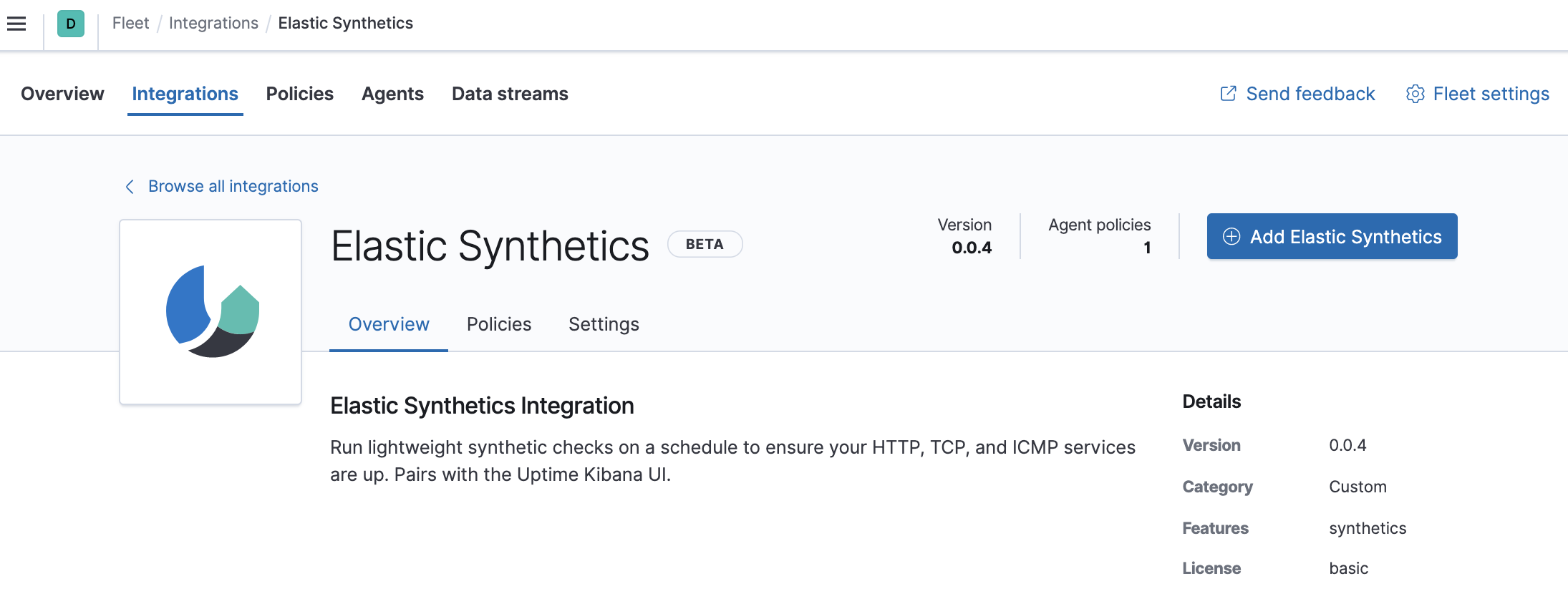Open the integration's Settings tab

coord(604,324)
